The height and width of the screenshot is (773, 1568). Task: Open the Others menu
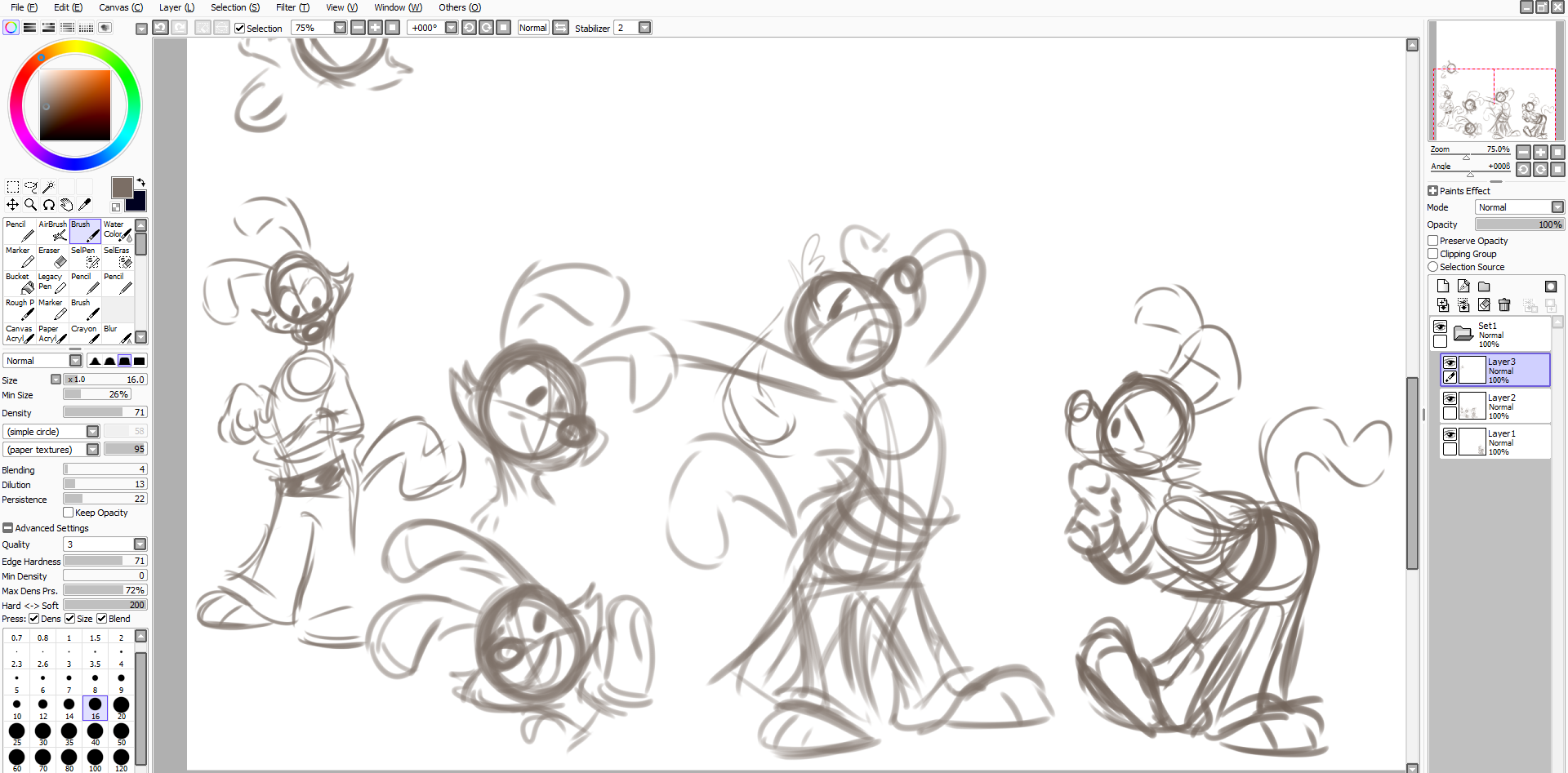pos(460,7)
